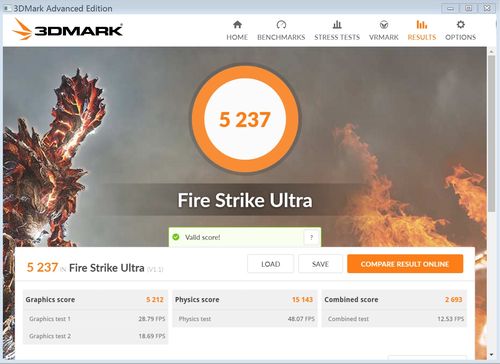Click the scrollbar up arrow
Image resolution: width=500 pixels, height=364 pixels.
click(x=491, y=51)
